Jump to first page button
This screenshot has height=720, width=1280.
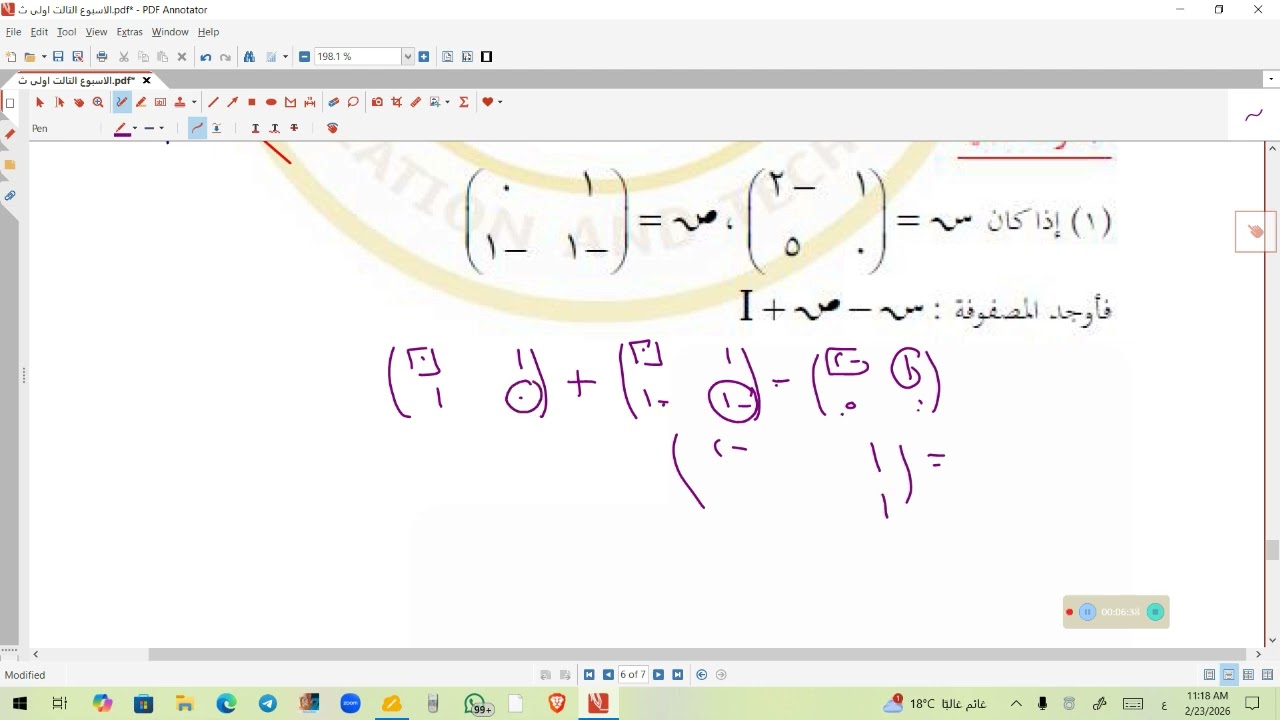(589, 675)
